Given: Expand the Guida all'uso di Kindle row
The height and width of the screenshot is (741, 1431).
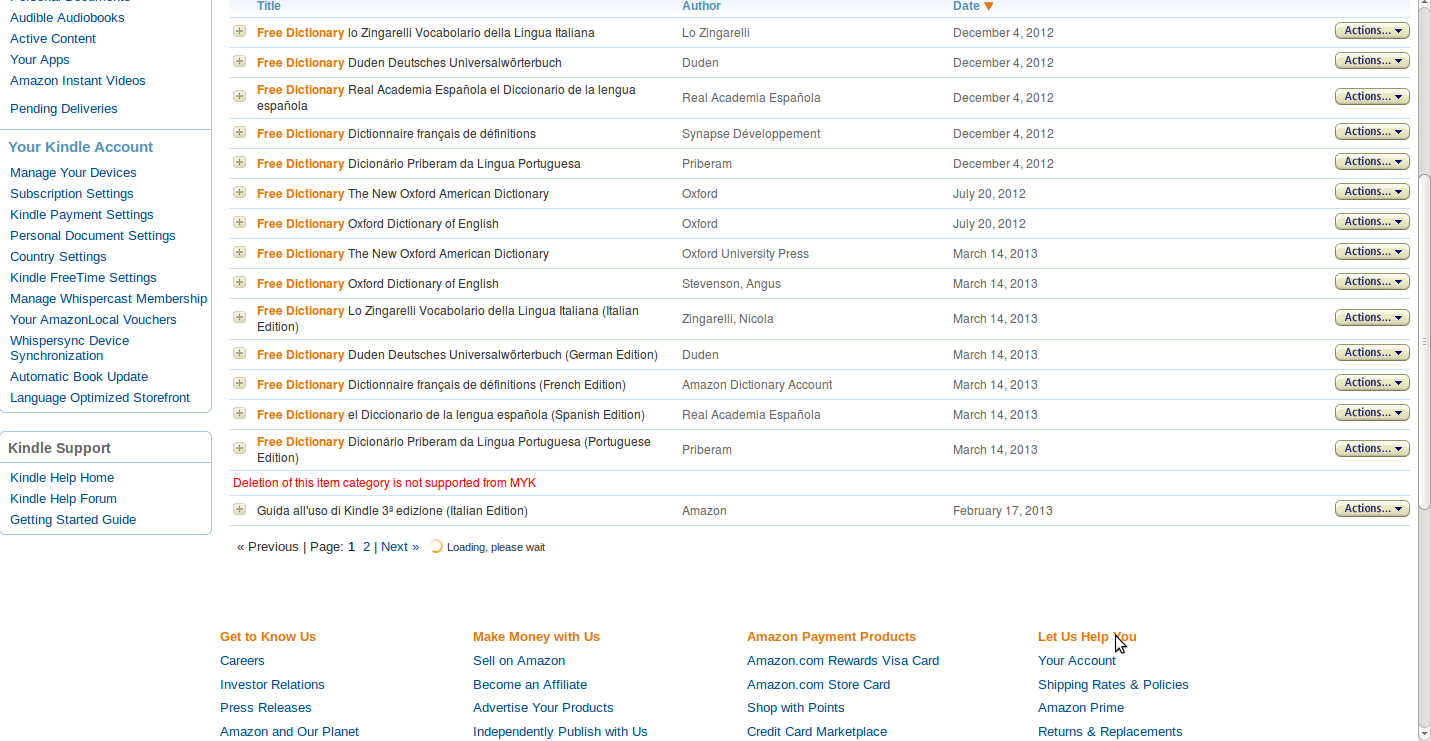Looking at the screenshot, I should (x=239, y=509).
